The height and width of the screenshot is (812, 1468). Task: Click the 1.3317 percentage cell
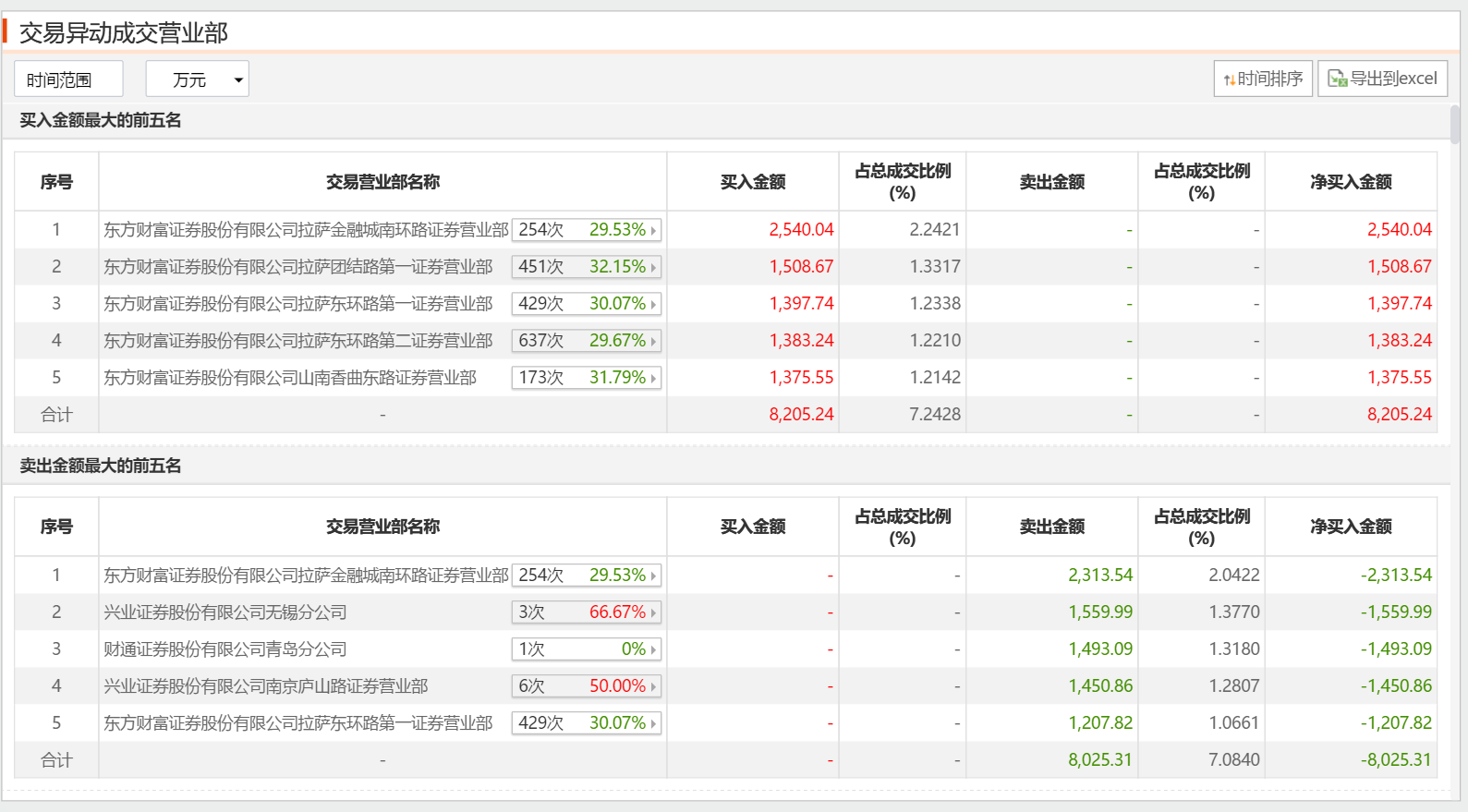click(935, 267)
